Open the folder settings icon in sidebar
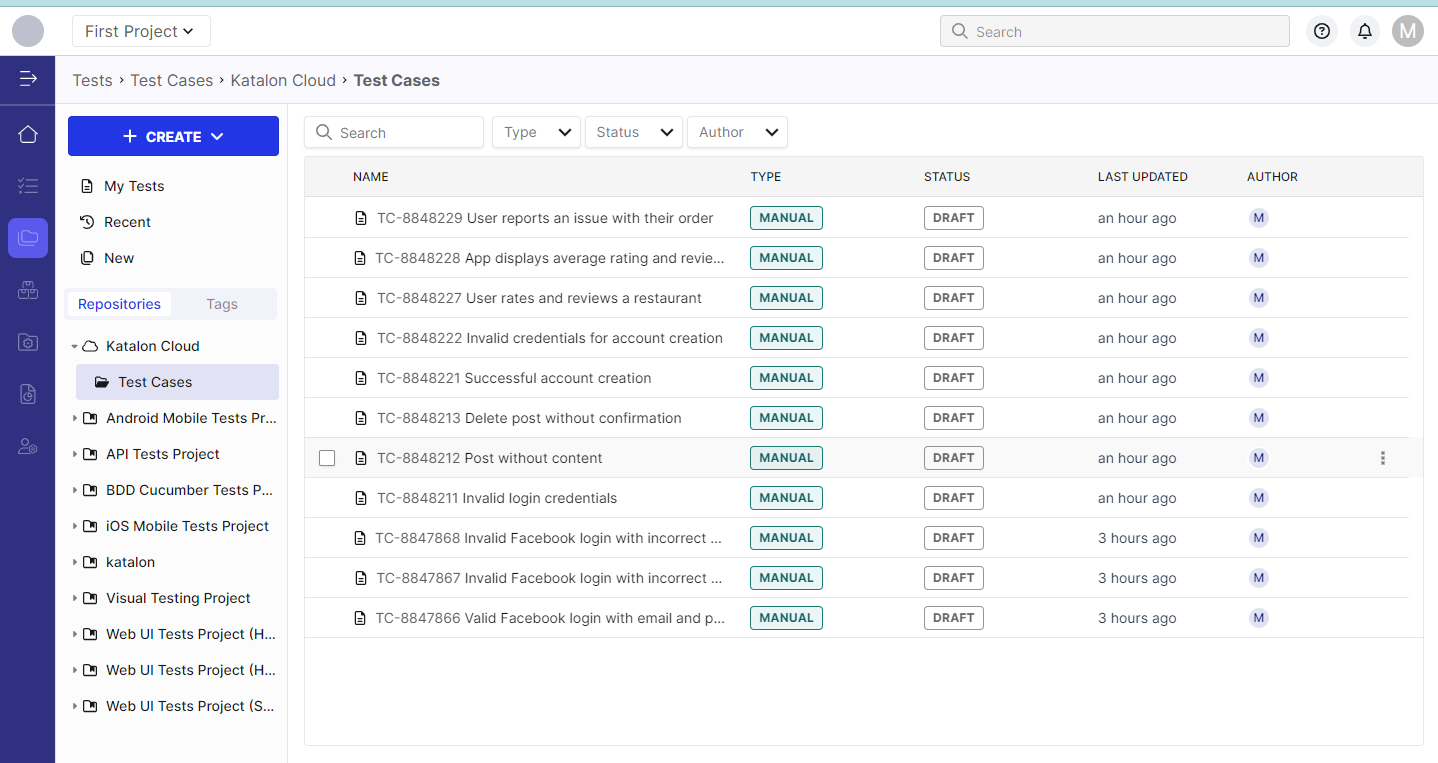Viewport: 1438px width, 763px height. [x=28, y=342]
